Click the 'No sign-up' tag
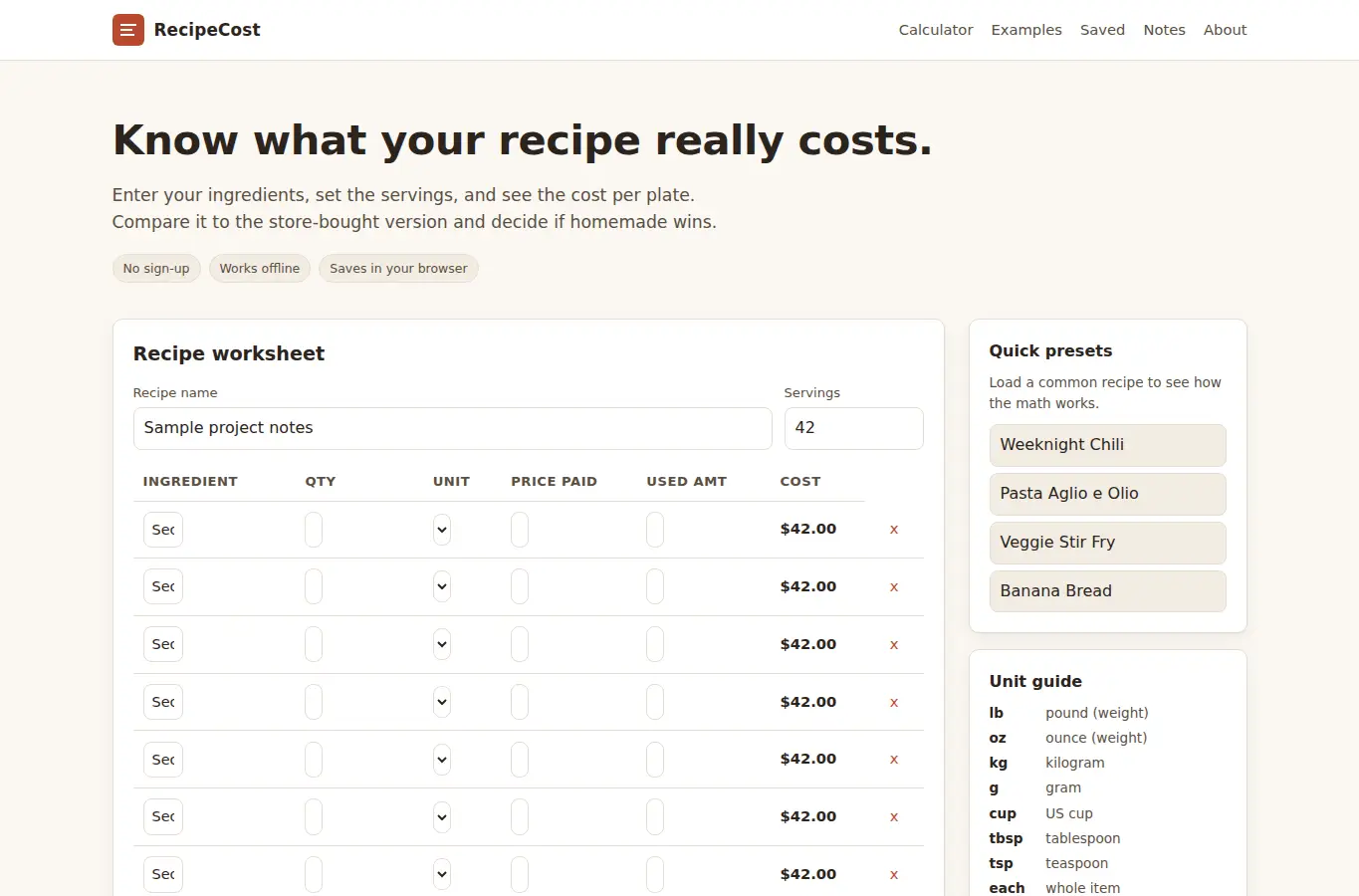 click(x=156, y=269)
